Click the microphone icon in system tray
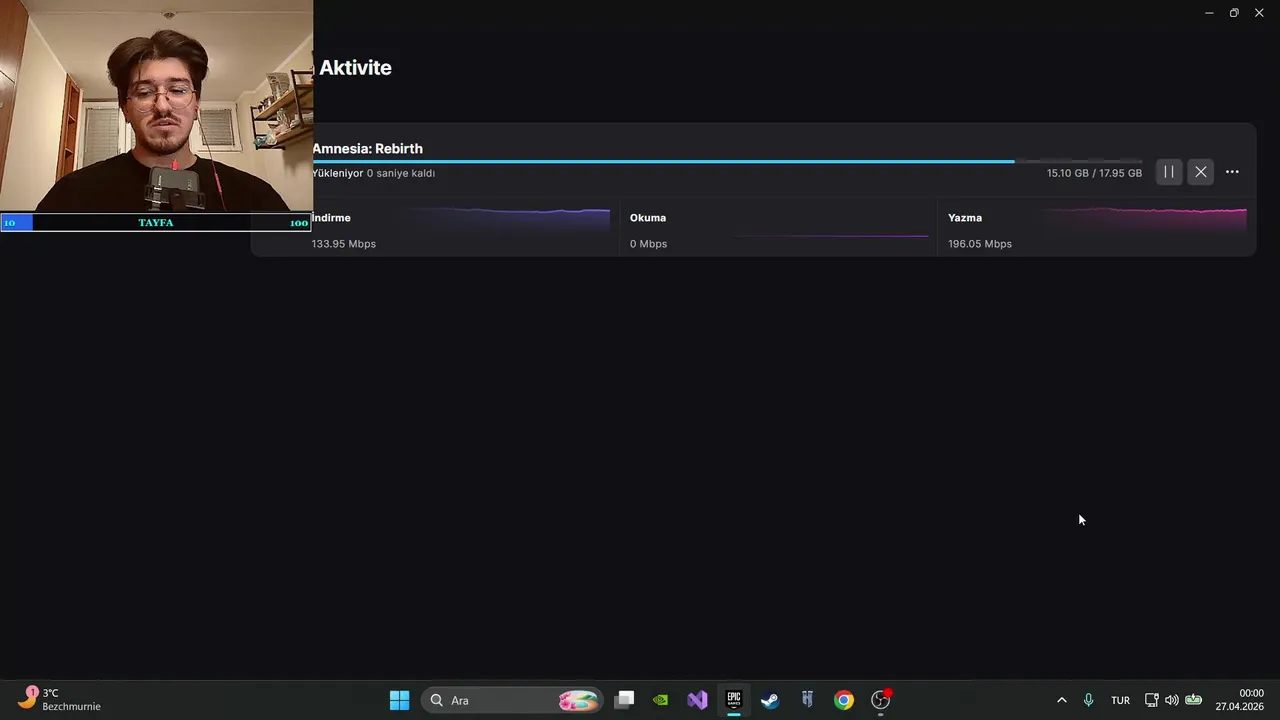The width and height of the screenshot is (1280, 720). [1088, 700]
